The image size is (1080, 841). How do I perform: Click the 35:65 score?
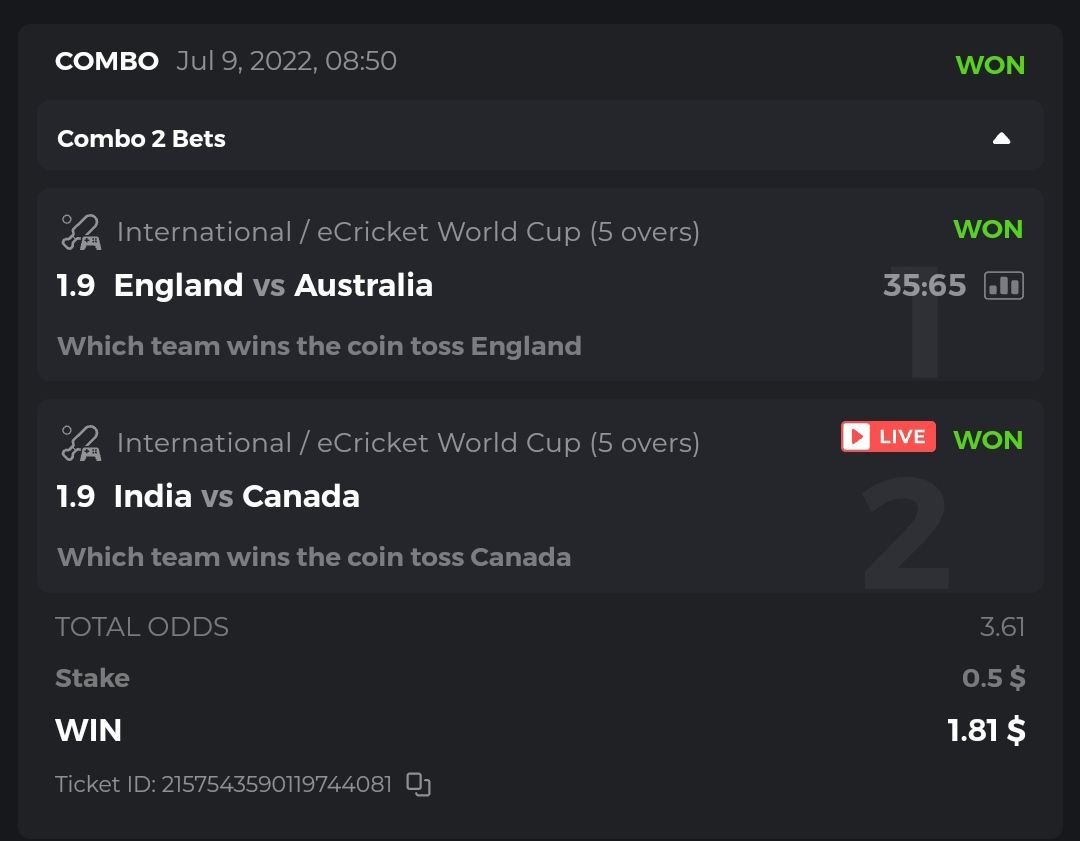click(x=924, y=286)
